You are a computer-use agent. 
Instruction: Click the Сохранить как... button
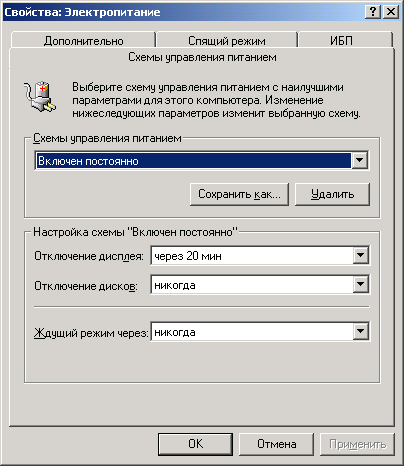(239, 194)
